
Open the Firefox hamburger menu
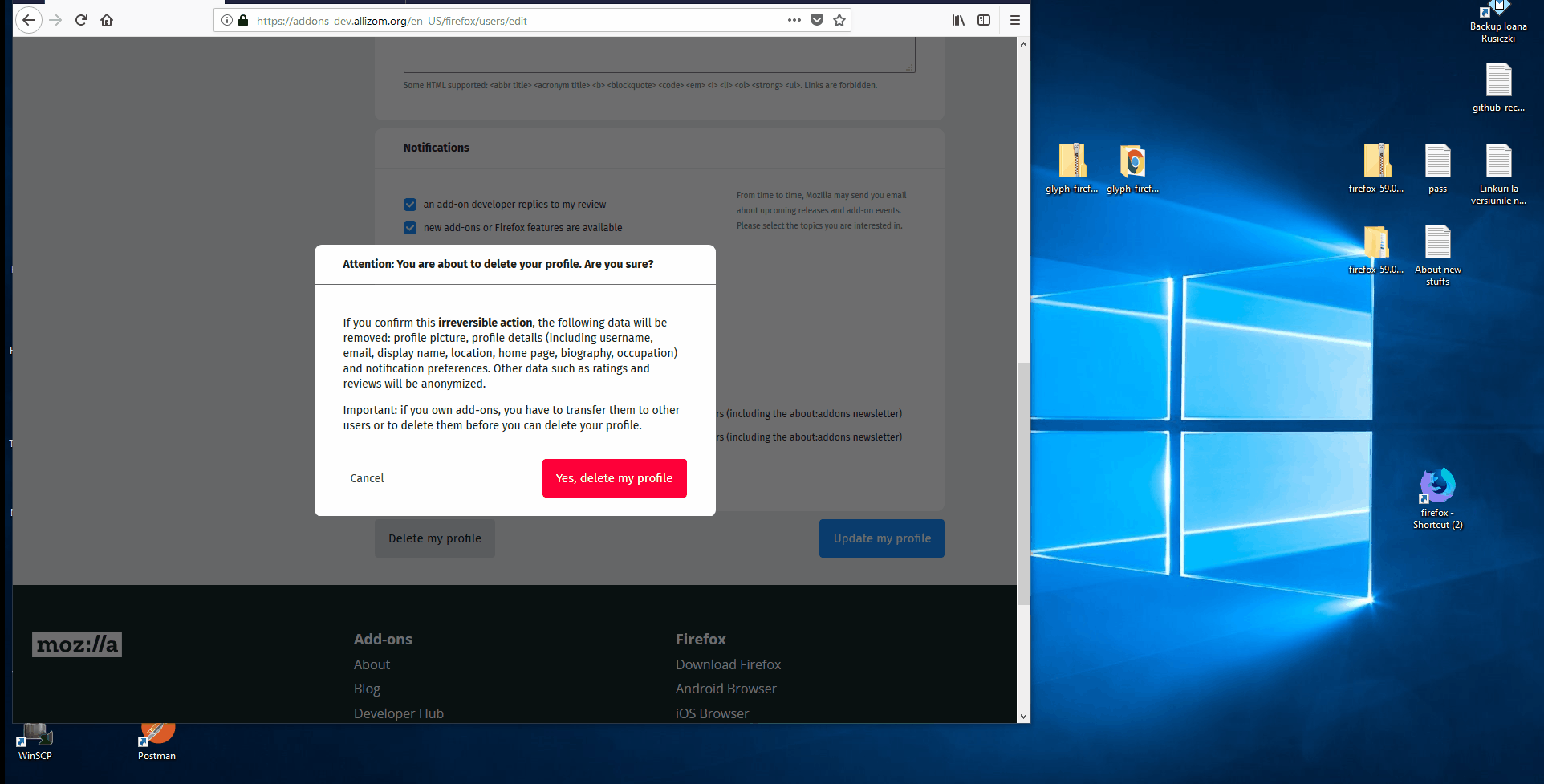[1014, 20]
